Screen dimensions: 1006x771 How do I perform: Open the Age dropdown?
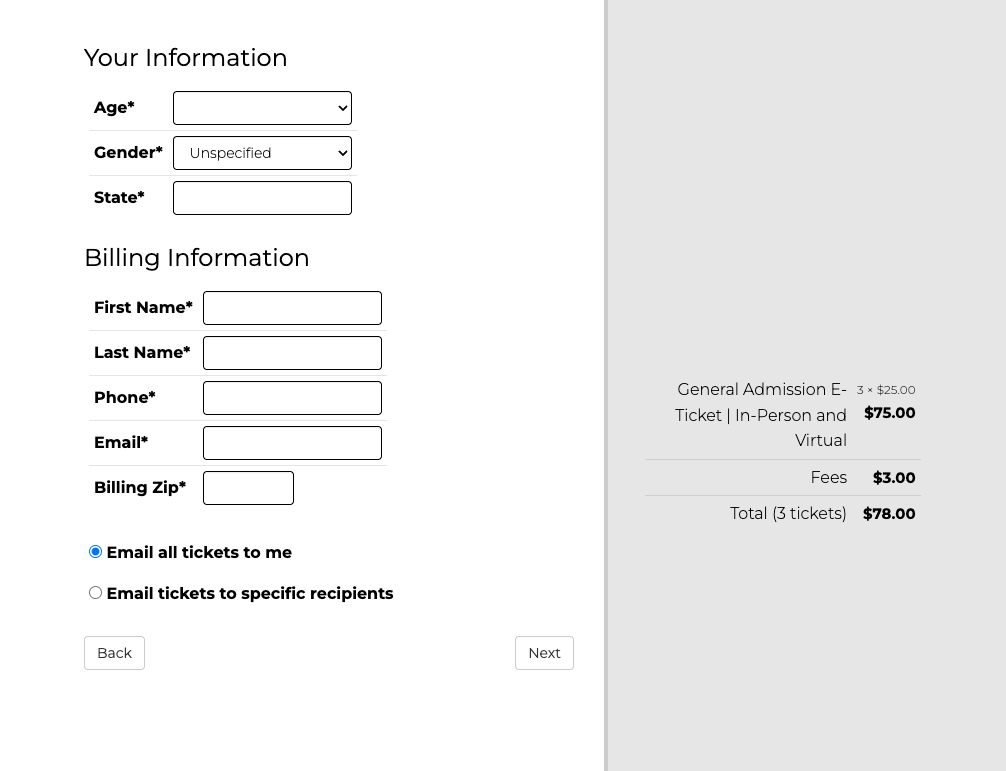click(262, 108)
